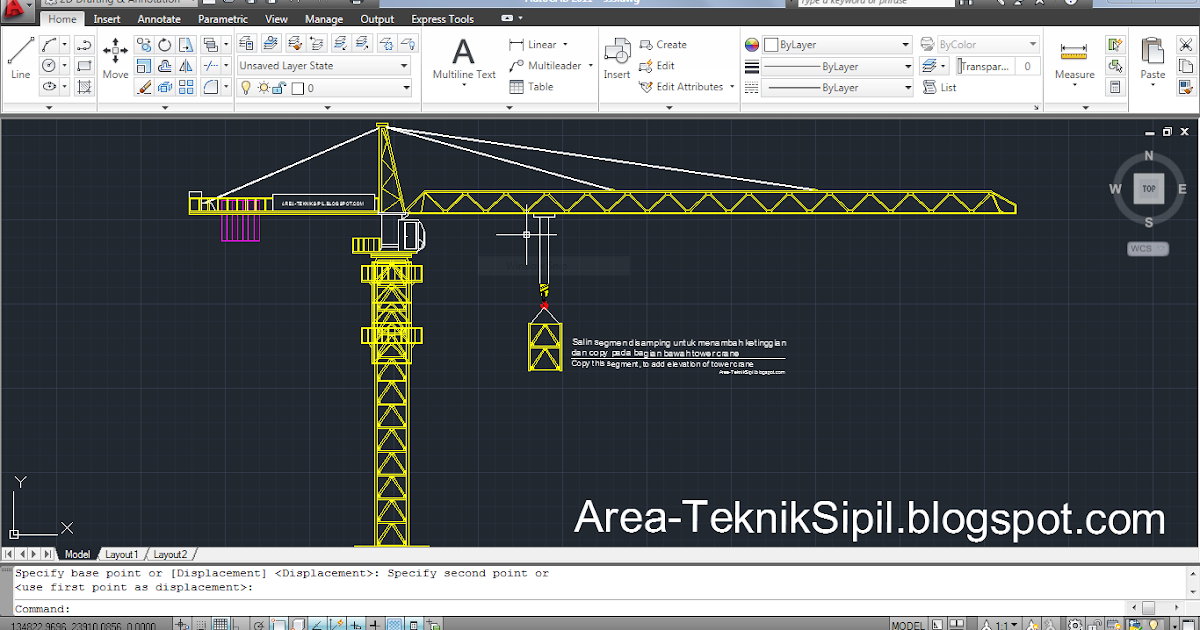
Task: Switch to the Layout1 tab
Action: pyautogui.click(x=122, y=553)
